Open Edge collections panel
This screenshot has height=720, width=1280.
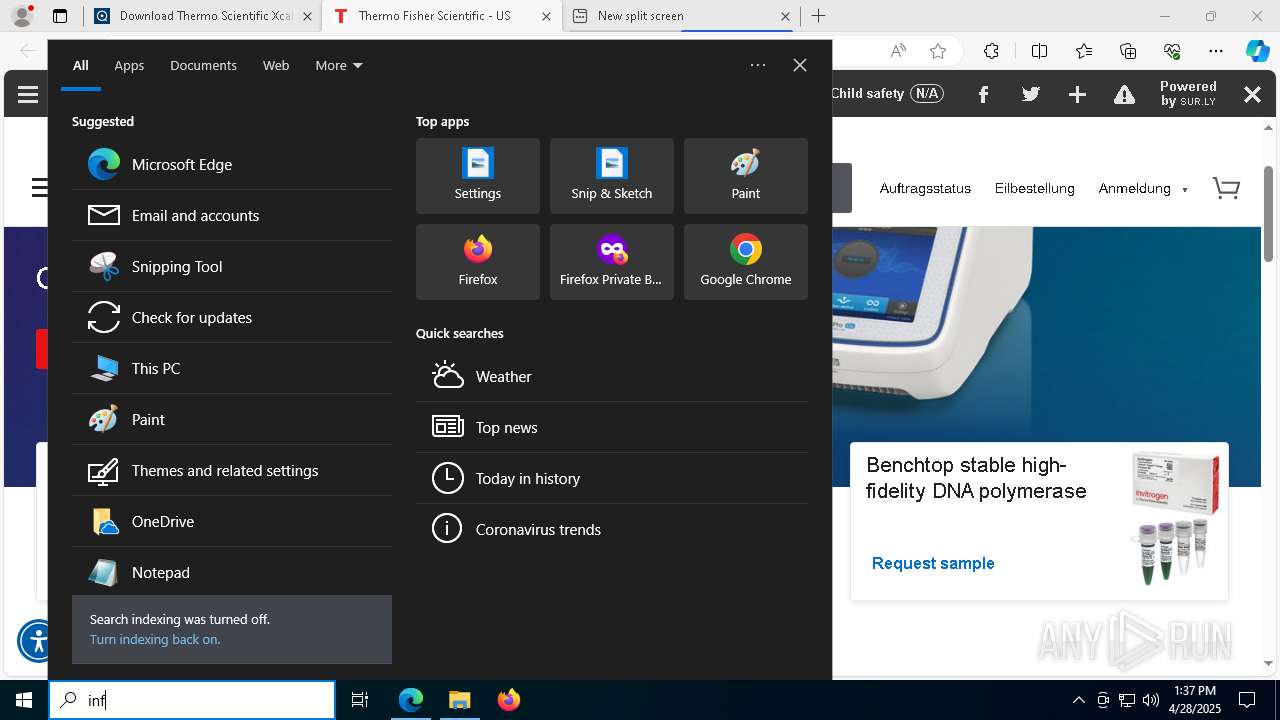pyautogui.click(x=1128, y=51)
